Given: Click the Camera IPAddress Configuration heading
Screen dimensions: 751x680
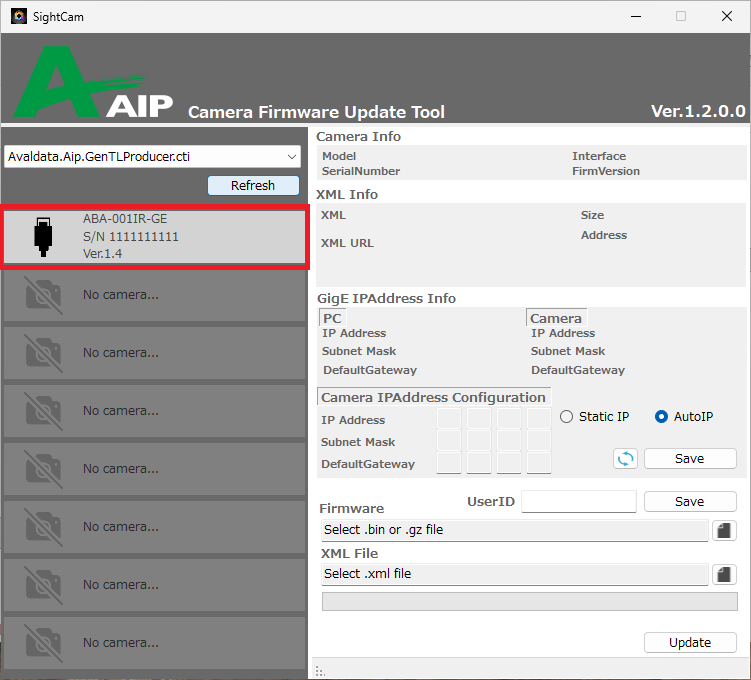Looking at the screenshot, I should click(433, 397).
